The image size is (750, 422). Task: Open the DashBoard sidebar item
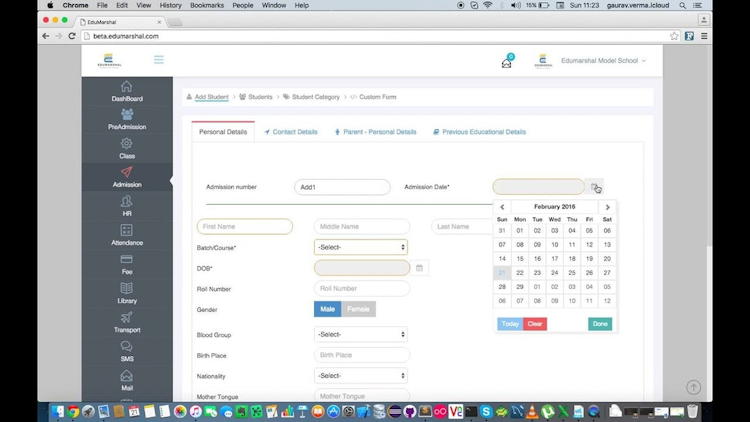(127, 91)
